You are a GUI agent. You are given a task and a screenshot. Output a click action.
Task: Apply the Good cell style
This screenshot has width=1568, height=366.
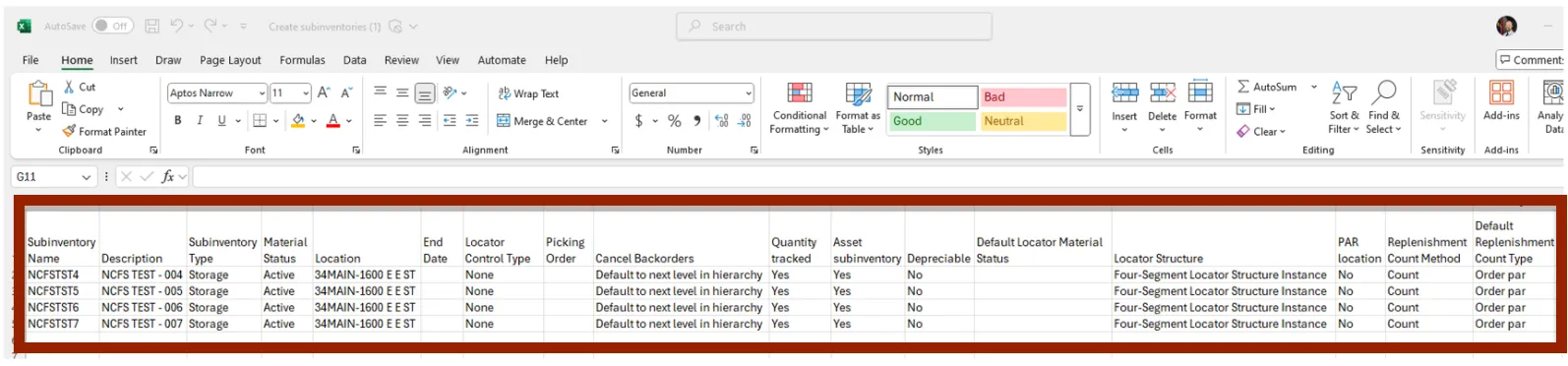coord(932,121)
